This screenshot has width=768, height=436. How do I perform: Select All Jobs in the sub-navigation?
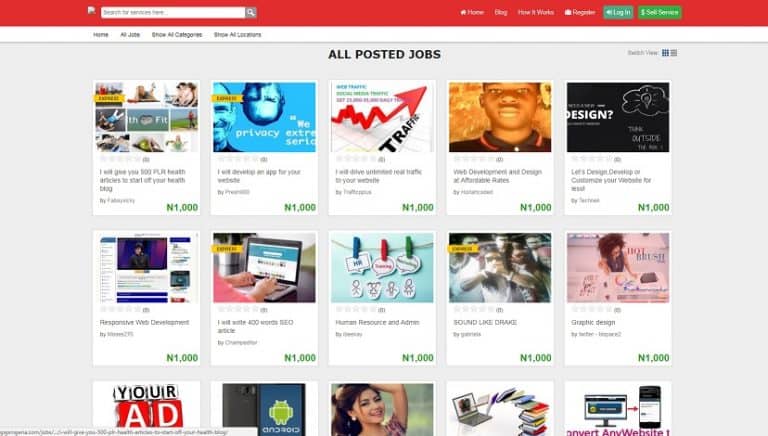(x=130, y=35)
